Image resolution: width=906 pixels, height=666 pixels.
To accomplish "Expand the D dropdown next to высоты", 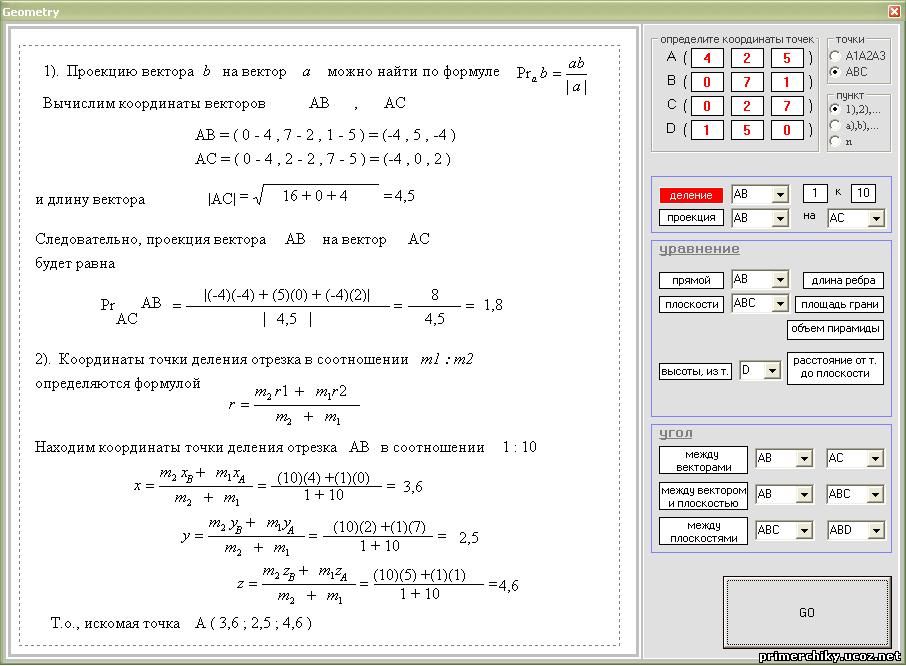I will (772, 371).
